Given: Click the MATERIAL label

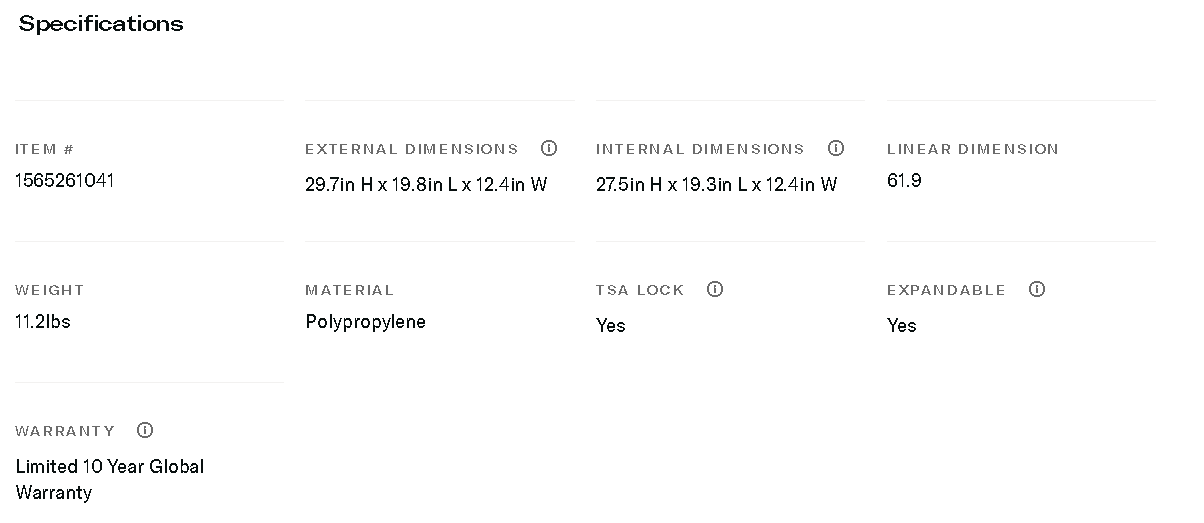Looking at the screenshot, I should [349, 290].
